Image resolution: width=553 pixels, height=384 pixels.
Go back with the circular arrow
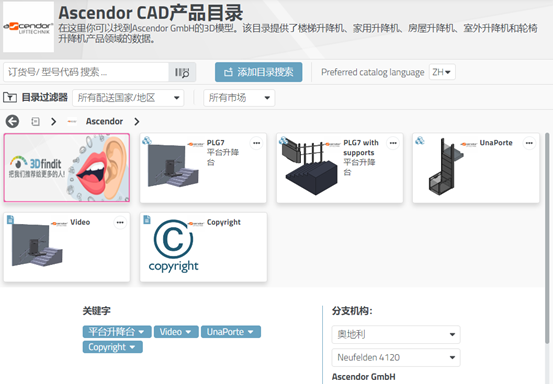[x=12, y=121]
